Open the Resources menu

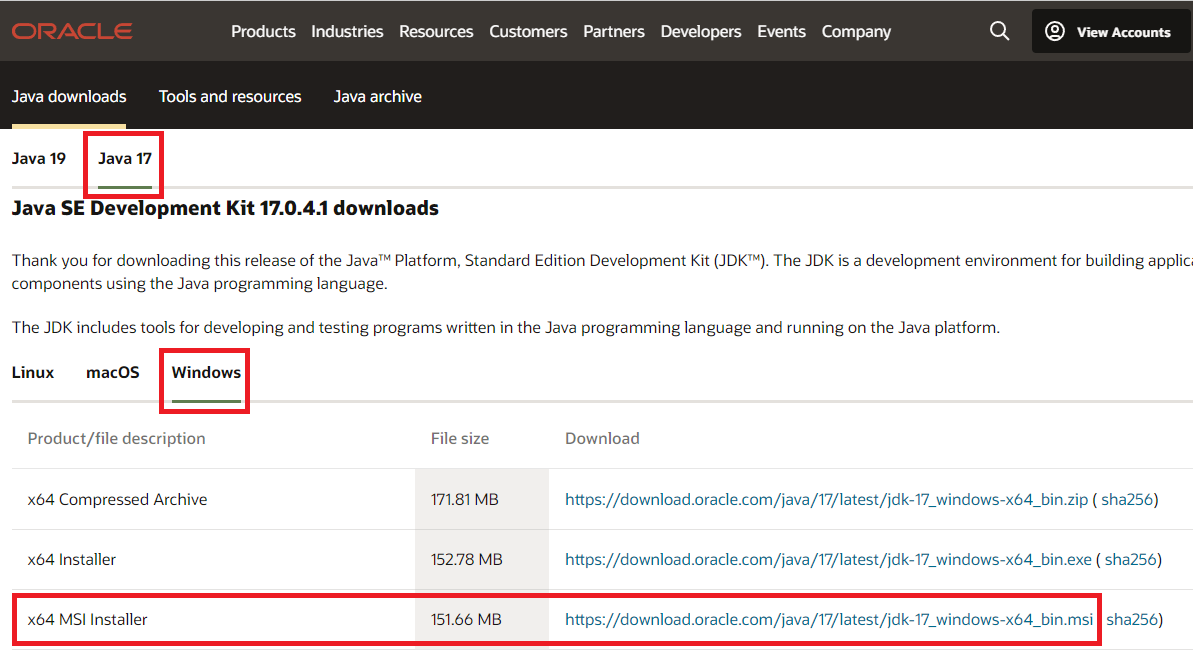[x=436, y=31]
